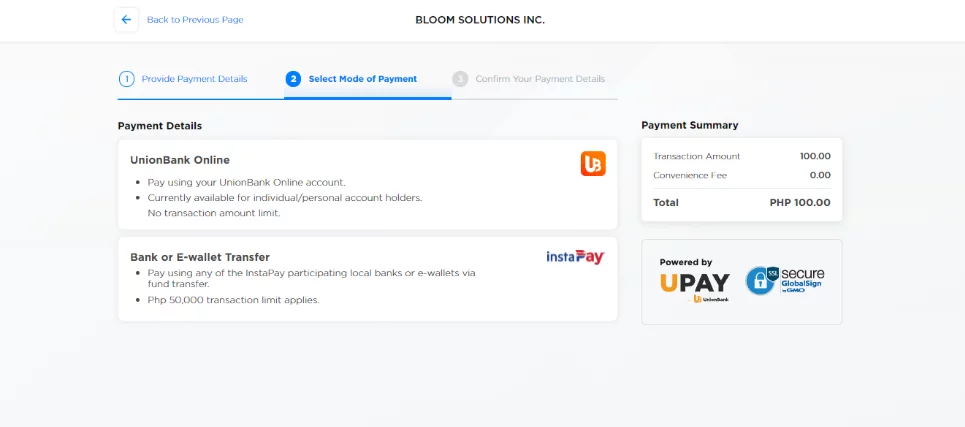Image resolution: width=965 pixels, height=427 pixels.
Task: Click the InstaPay logo
Action: pos(575,257)
